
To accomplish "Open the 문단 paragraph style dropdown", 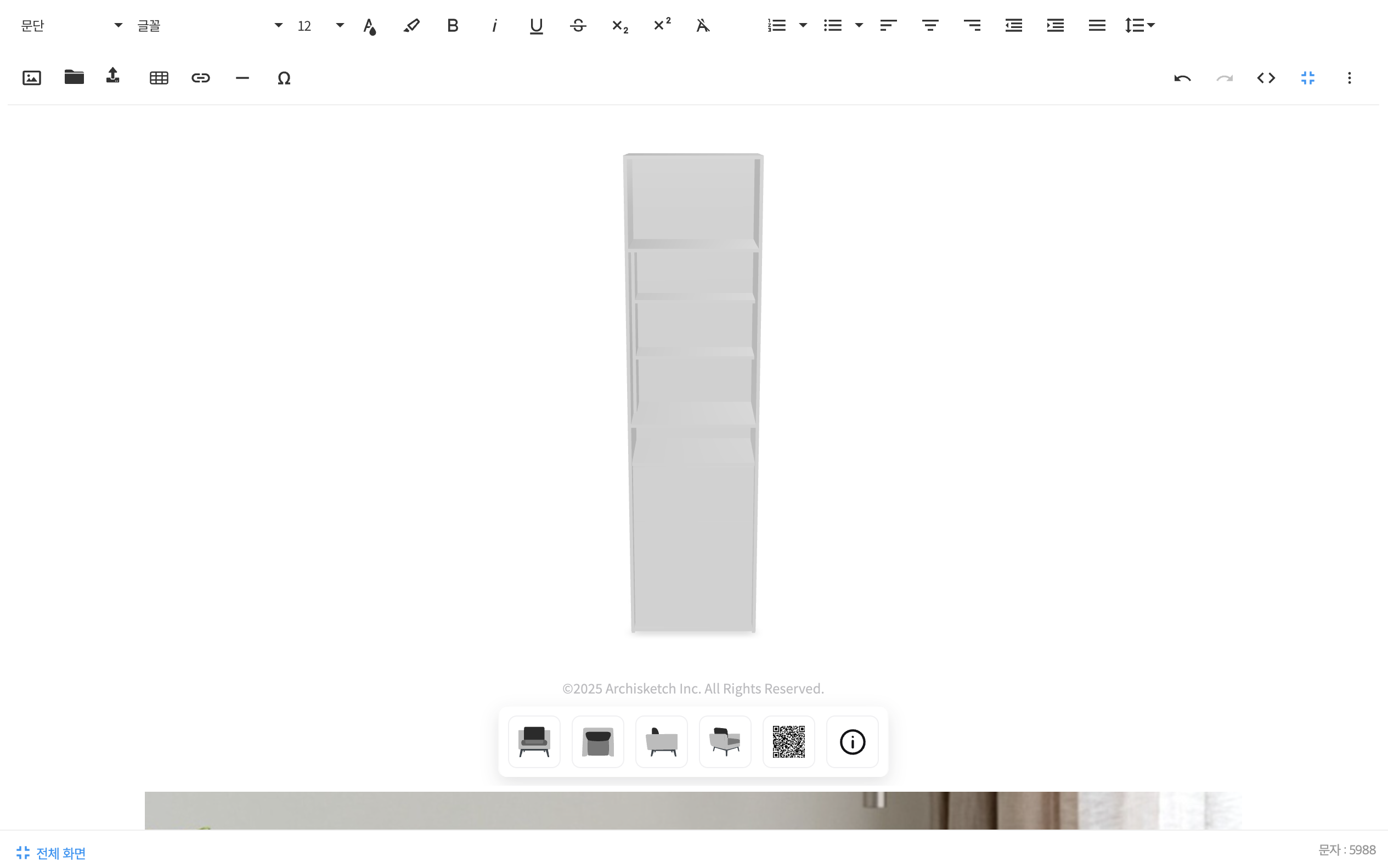I will pyautogui.click(x=71, y=26).
